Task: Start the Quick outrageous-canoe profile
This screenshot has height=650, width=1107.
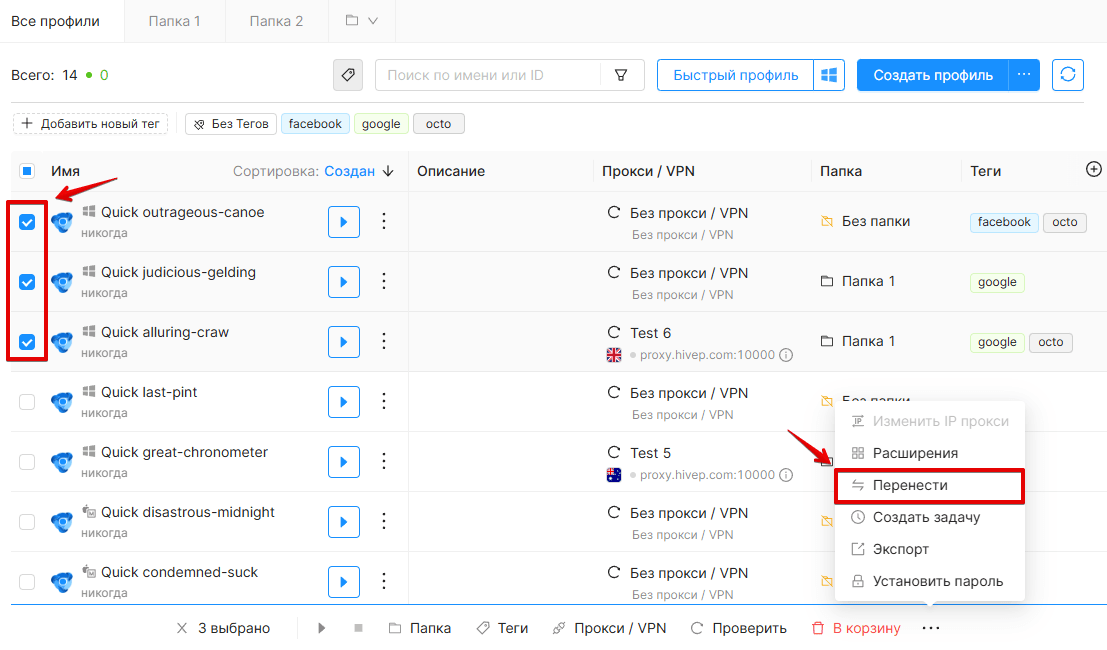Action: click(344, 222)
